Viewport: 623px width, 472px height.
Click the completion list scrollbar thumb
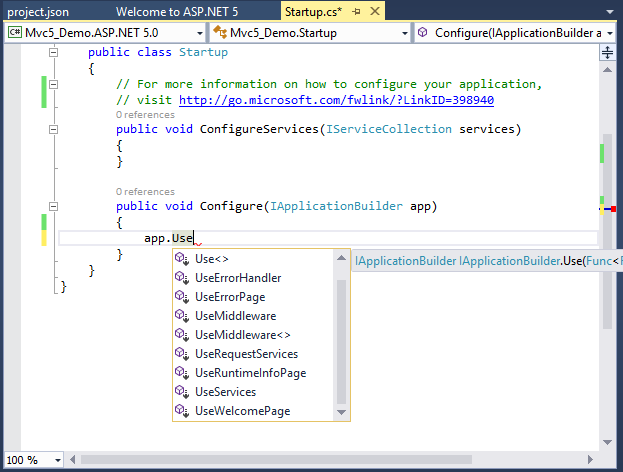[x=341, y=342]
